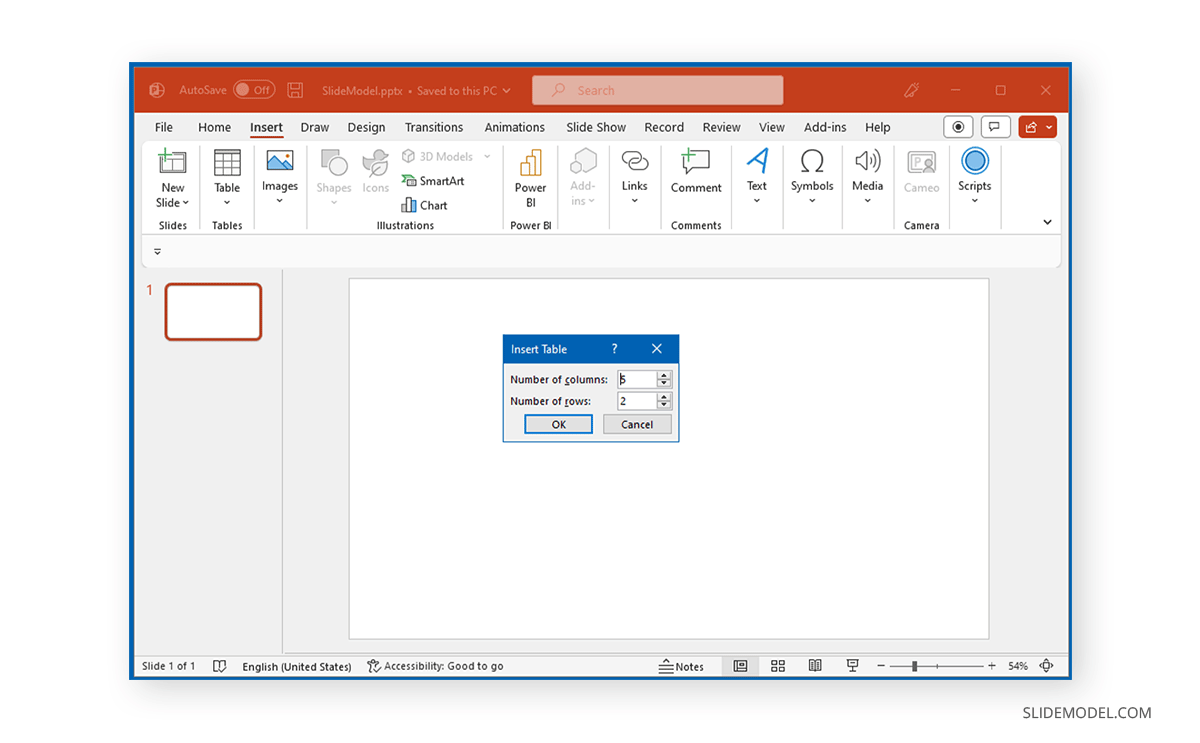
Task: Click English (United States) language indicator
Action: click(x=297, y=666)
